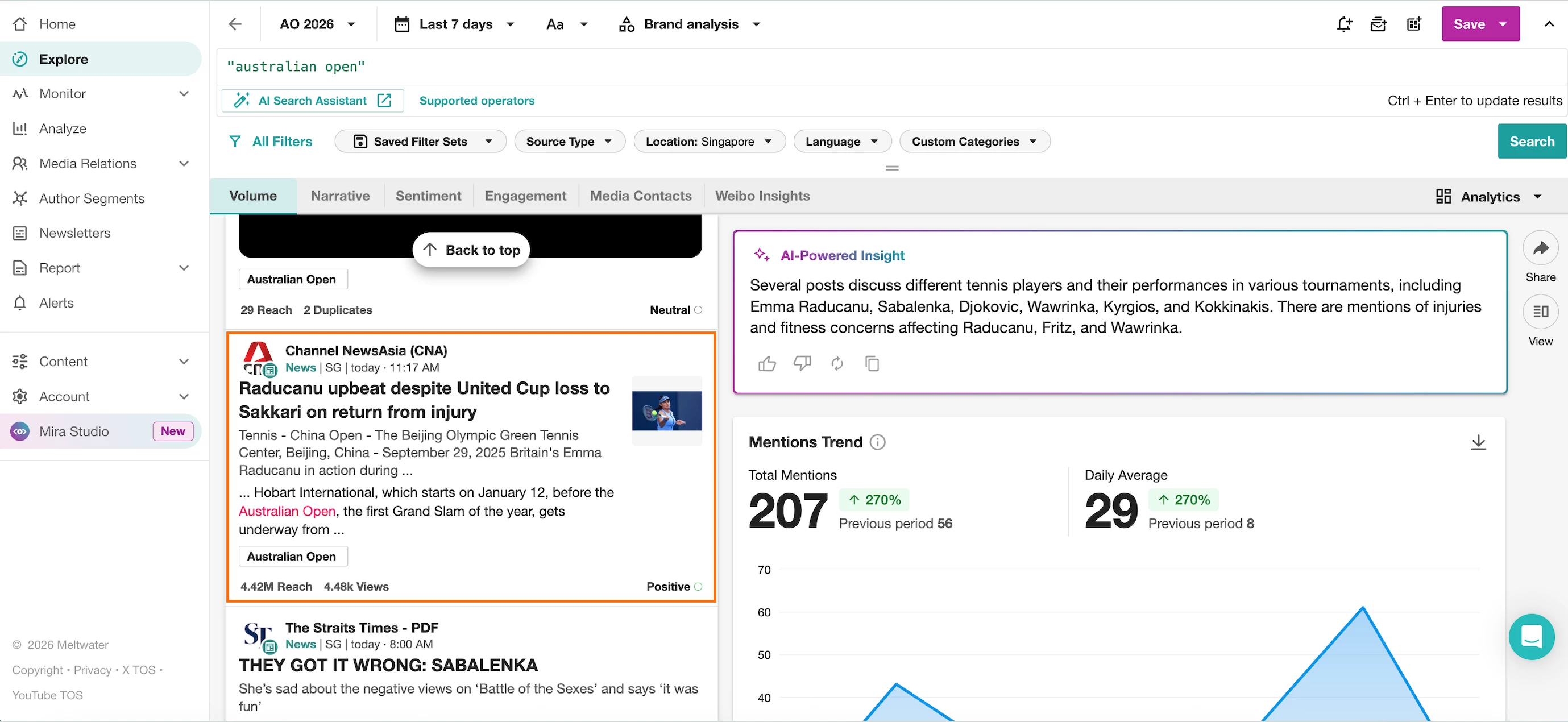
Task: Switch to the Engagement tab
Action: [525, 196]
